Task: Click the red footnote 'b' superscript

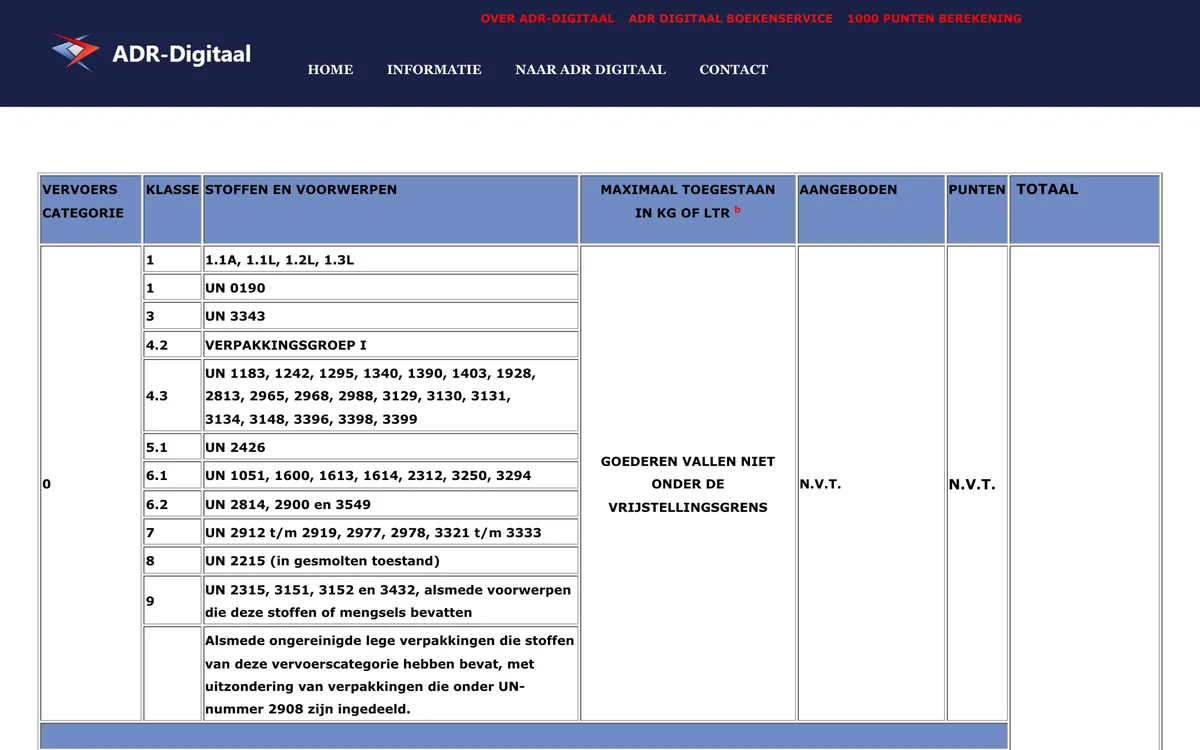Action: (738, 210)
